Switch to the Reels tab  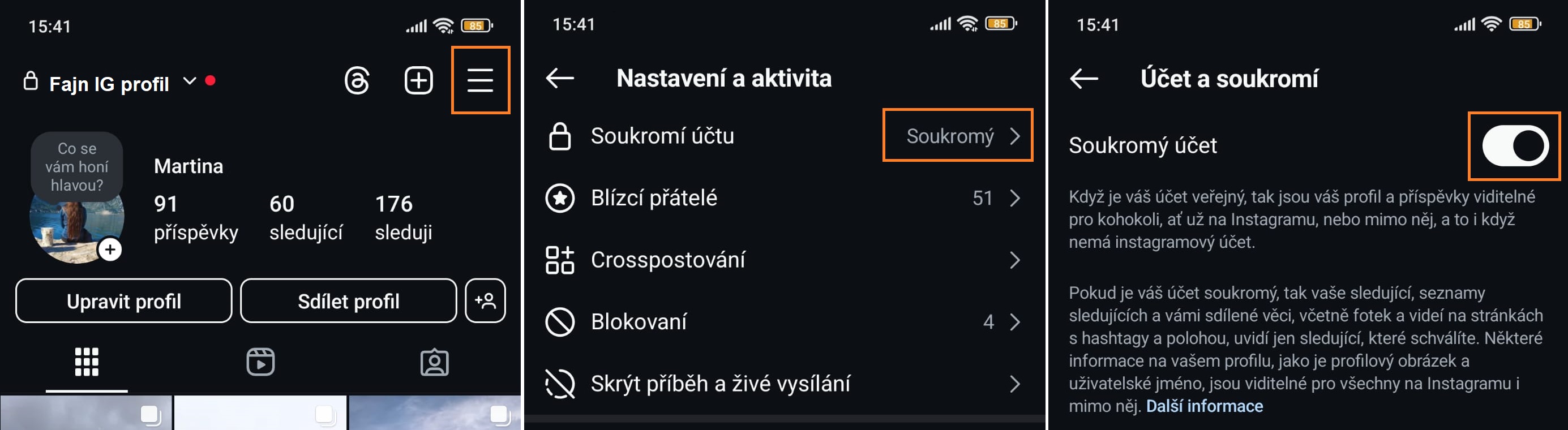(260, 363)
